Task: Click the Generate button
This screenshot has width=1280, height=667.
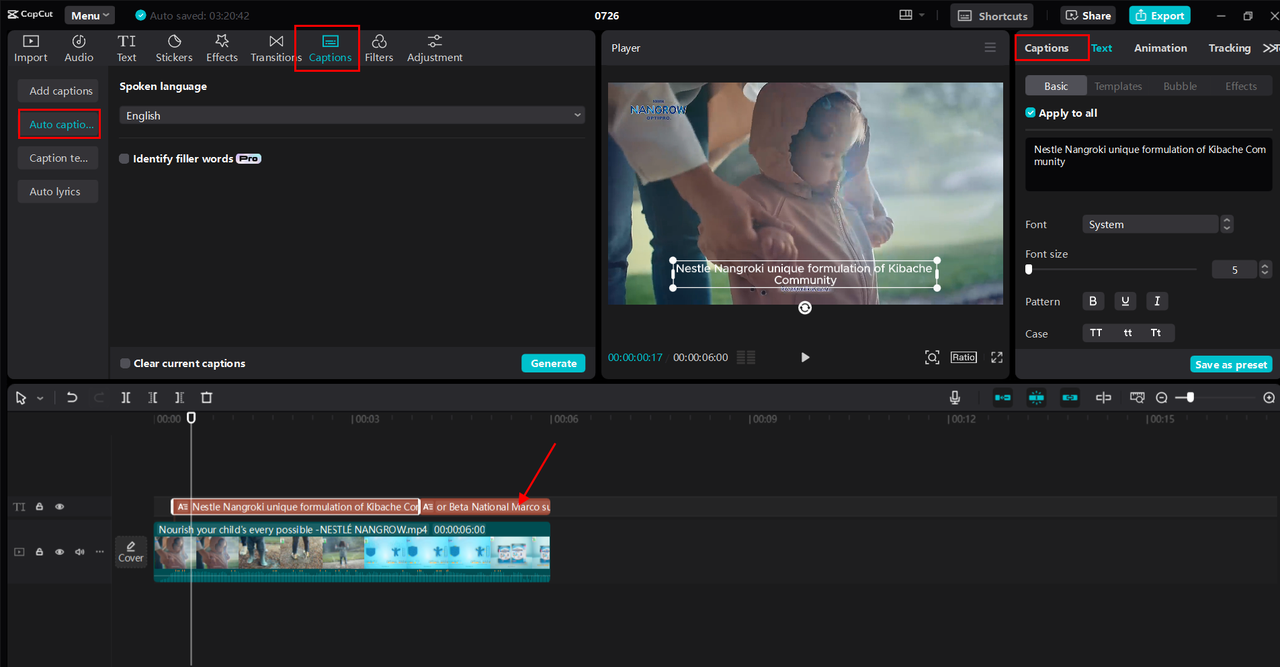Action: click(554, 363)
